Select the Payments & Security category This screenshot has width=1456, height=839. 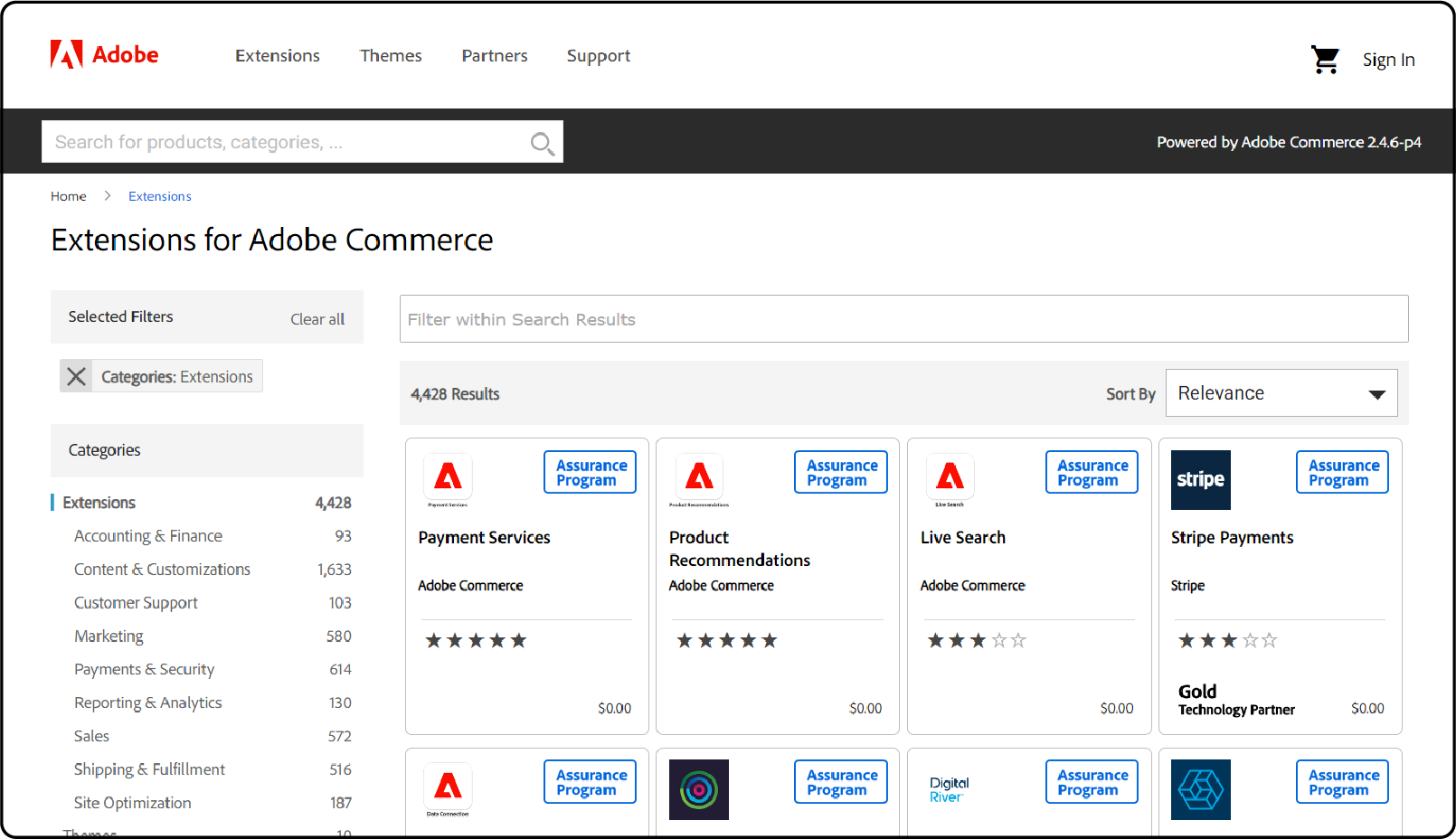click(144, 669)
